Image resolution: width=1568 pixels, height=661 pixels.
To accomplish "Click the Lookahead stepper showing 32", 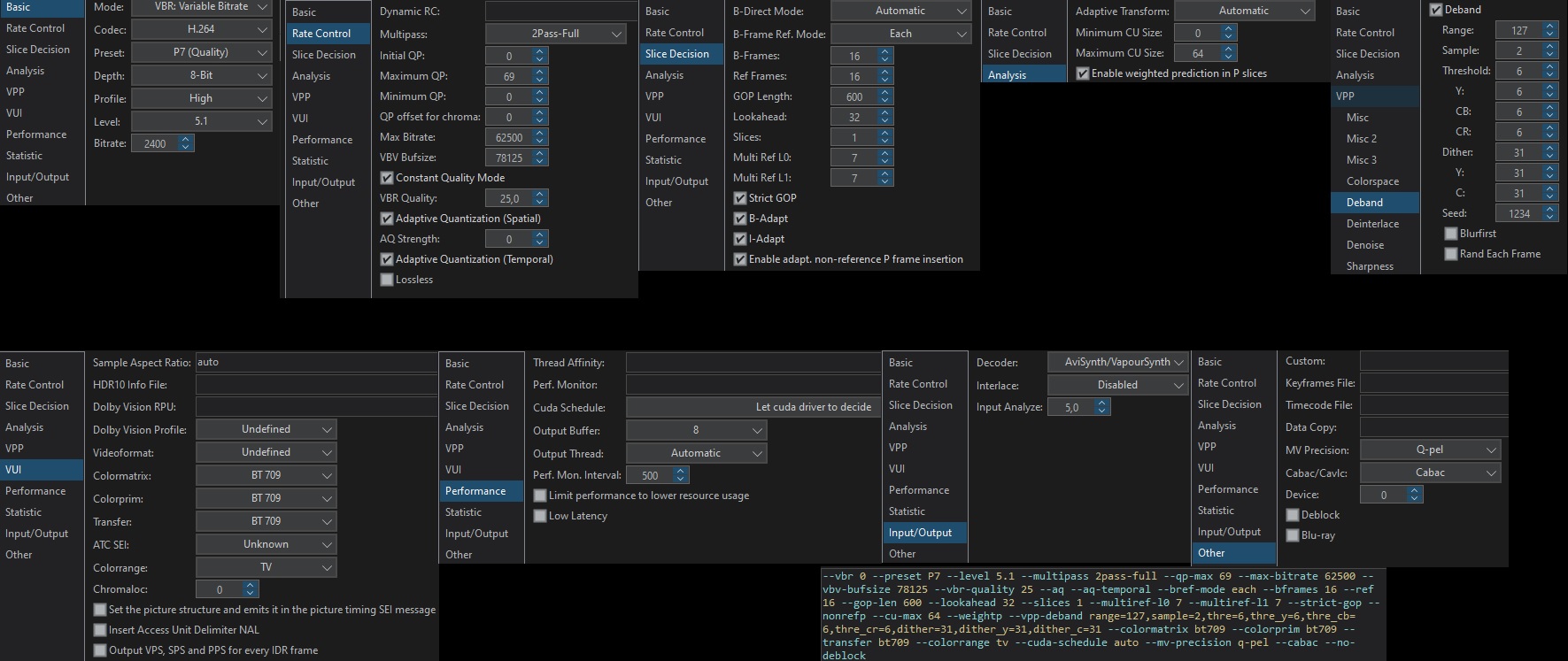I will click(861, 117).
